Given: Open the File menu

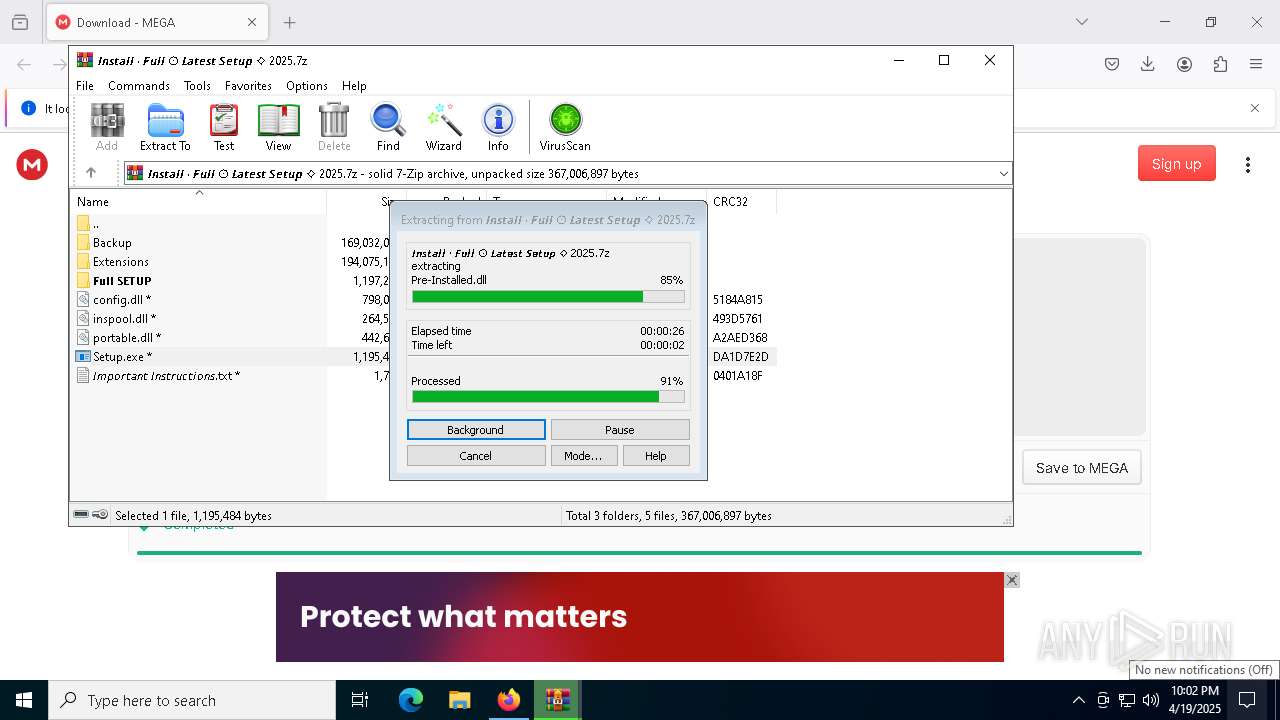Looking at the screenshot, I should click(85, 86).
